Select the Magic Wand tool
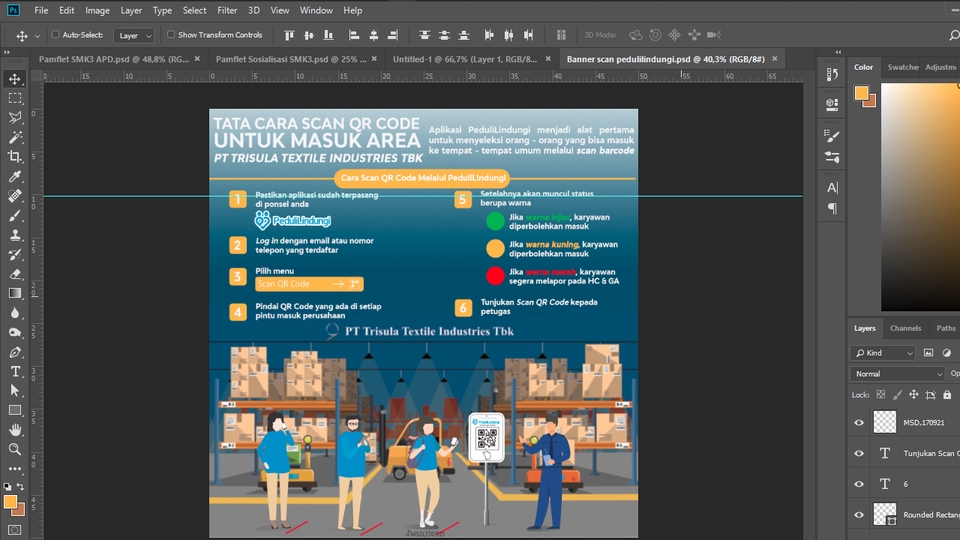This screenshot has height=540, width=960. coord(15,137)
